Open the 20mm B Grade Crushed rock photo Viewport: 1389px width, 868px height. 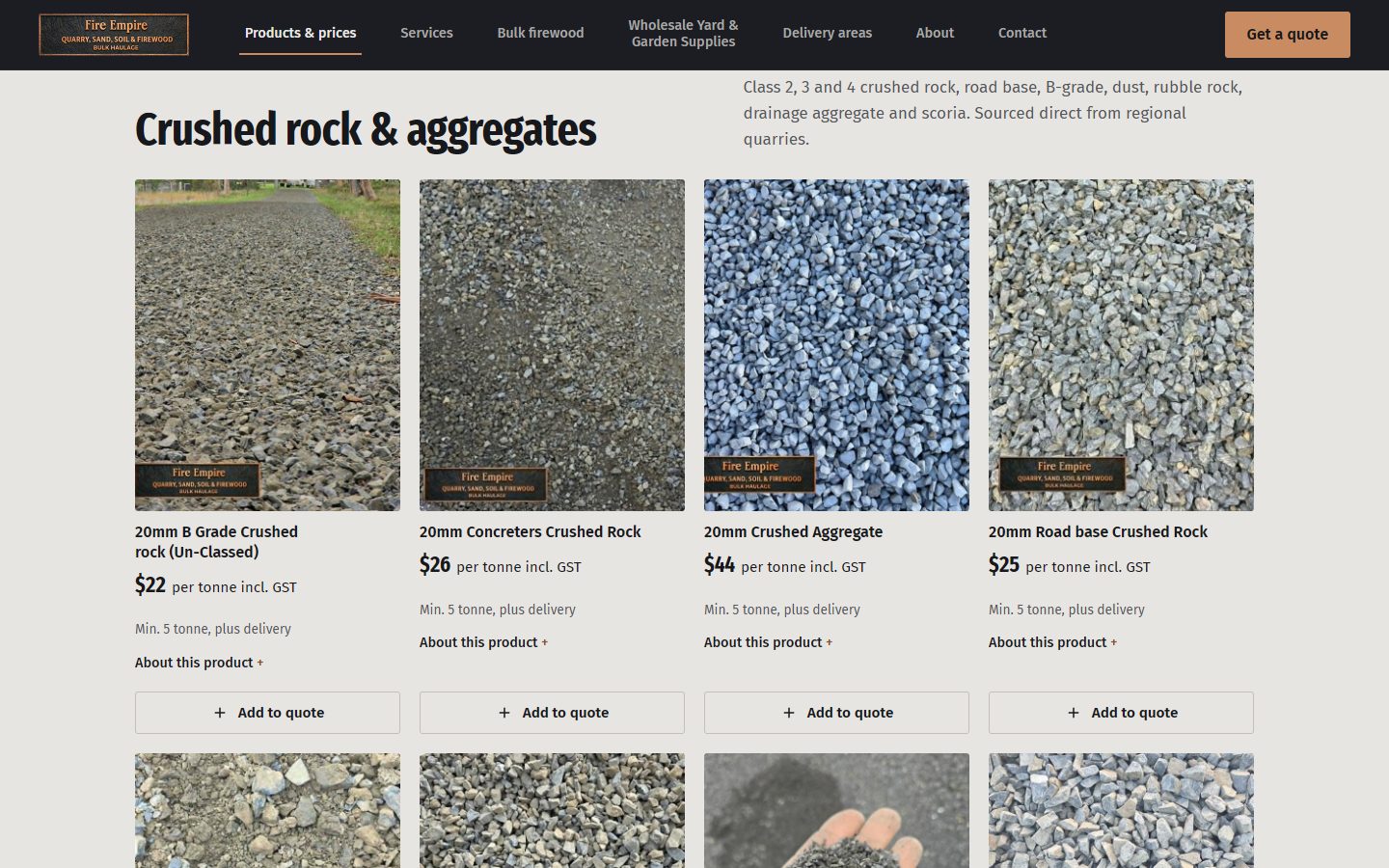point(267,345)
